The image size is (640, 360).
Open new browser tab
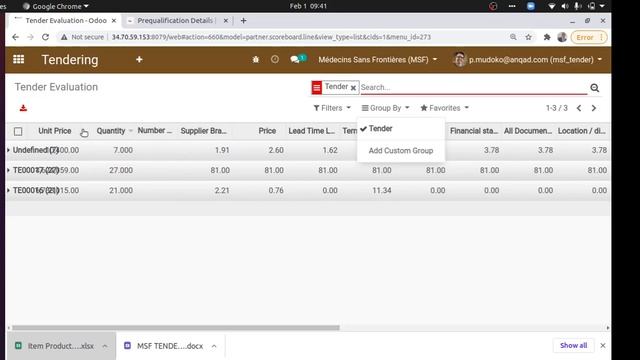(x=243, y=20)
